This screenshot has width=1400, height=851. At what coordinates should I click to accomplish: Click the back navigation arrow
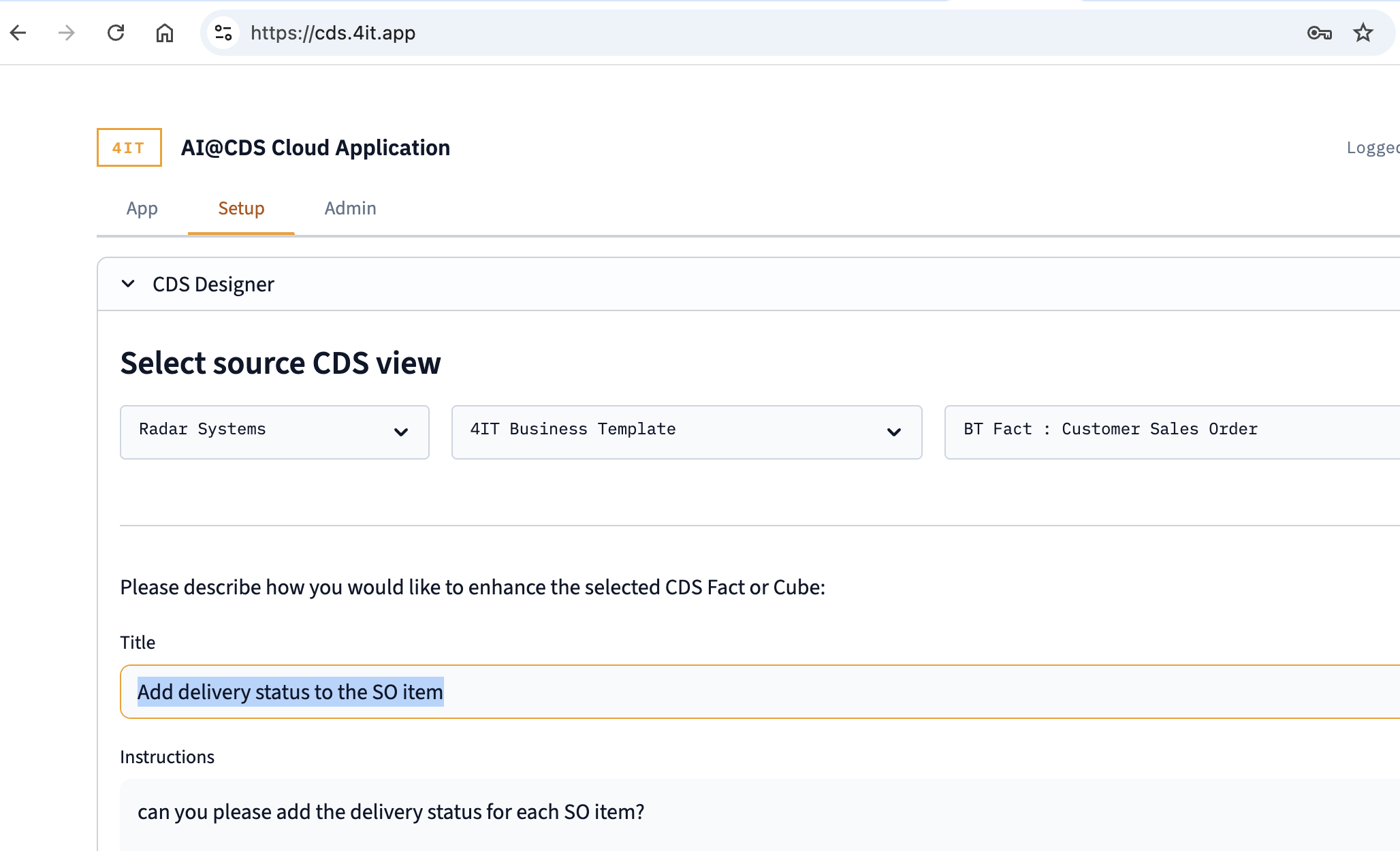click(18, 32)
